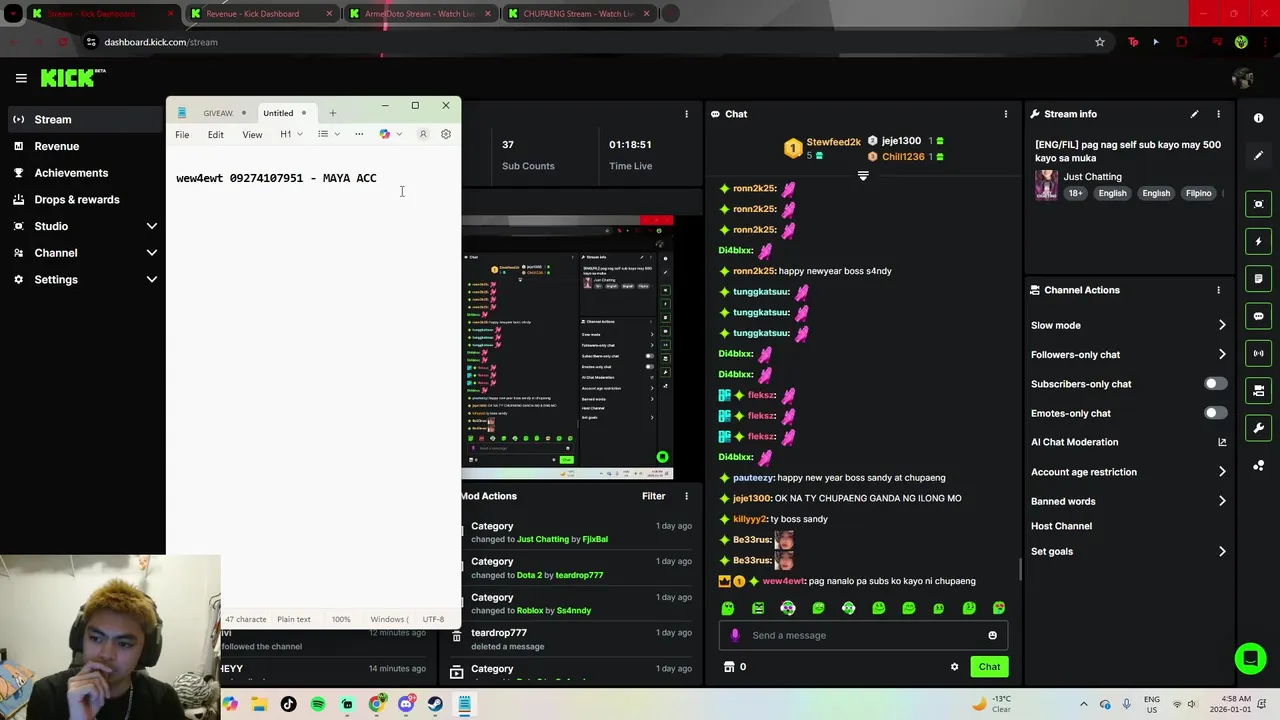Open the Notepad View menu
The image size is (1280, 720).
252,134
